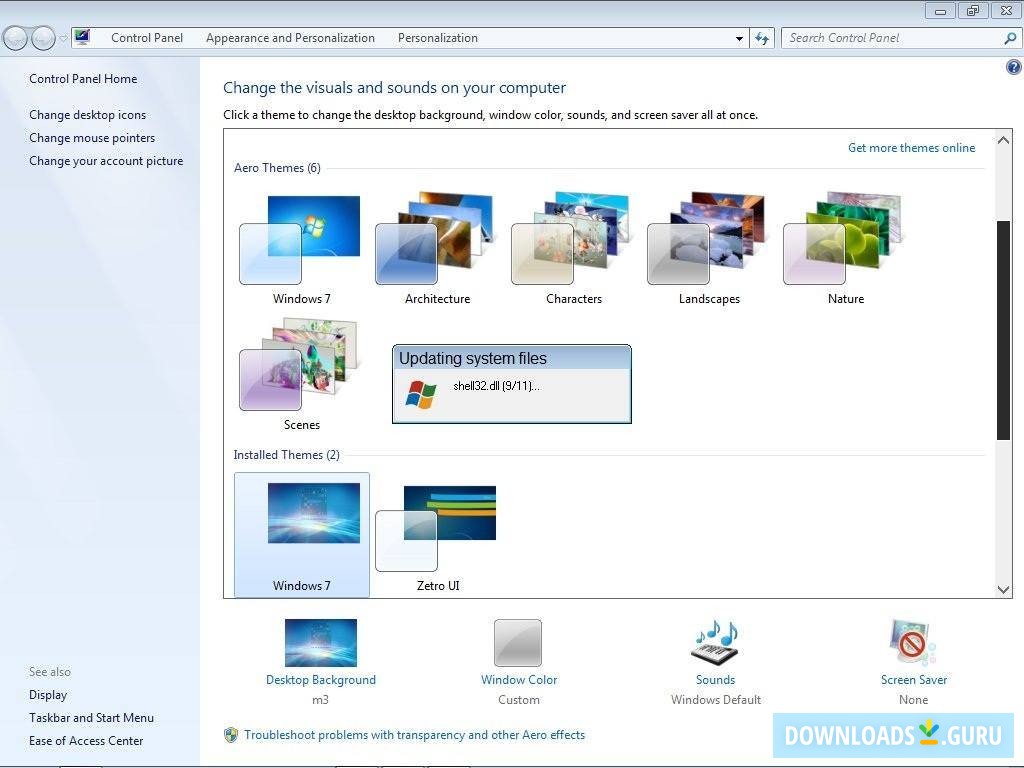This screenshot has width=1024, height=768.
Task: Click the refresh icon in the address bar
Action: point(762,38)
